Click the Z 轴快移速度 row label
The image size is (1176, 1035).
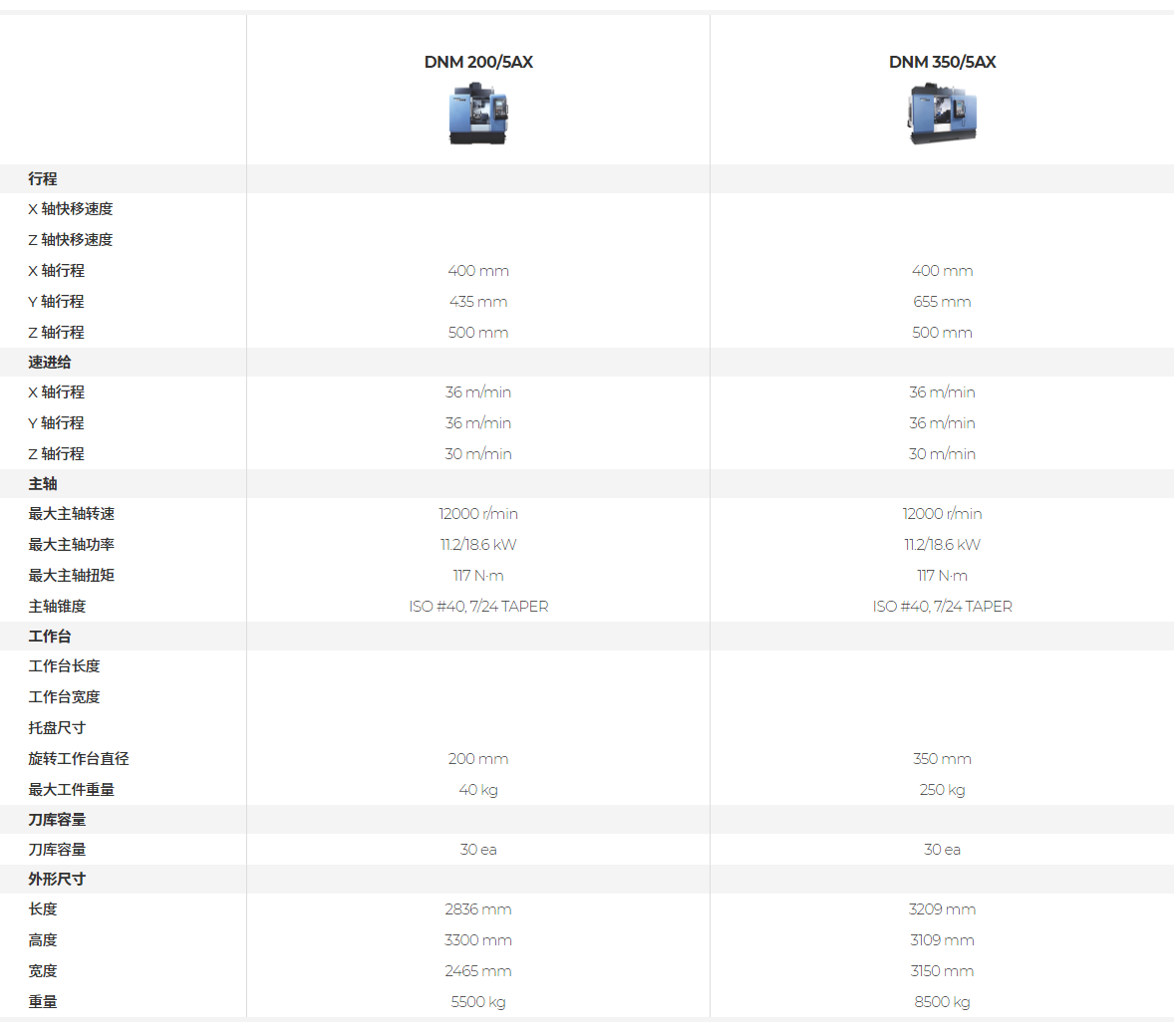click(x=71, y=240)
